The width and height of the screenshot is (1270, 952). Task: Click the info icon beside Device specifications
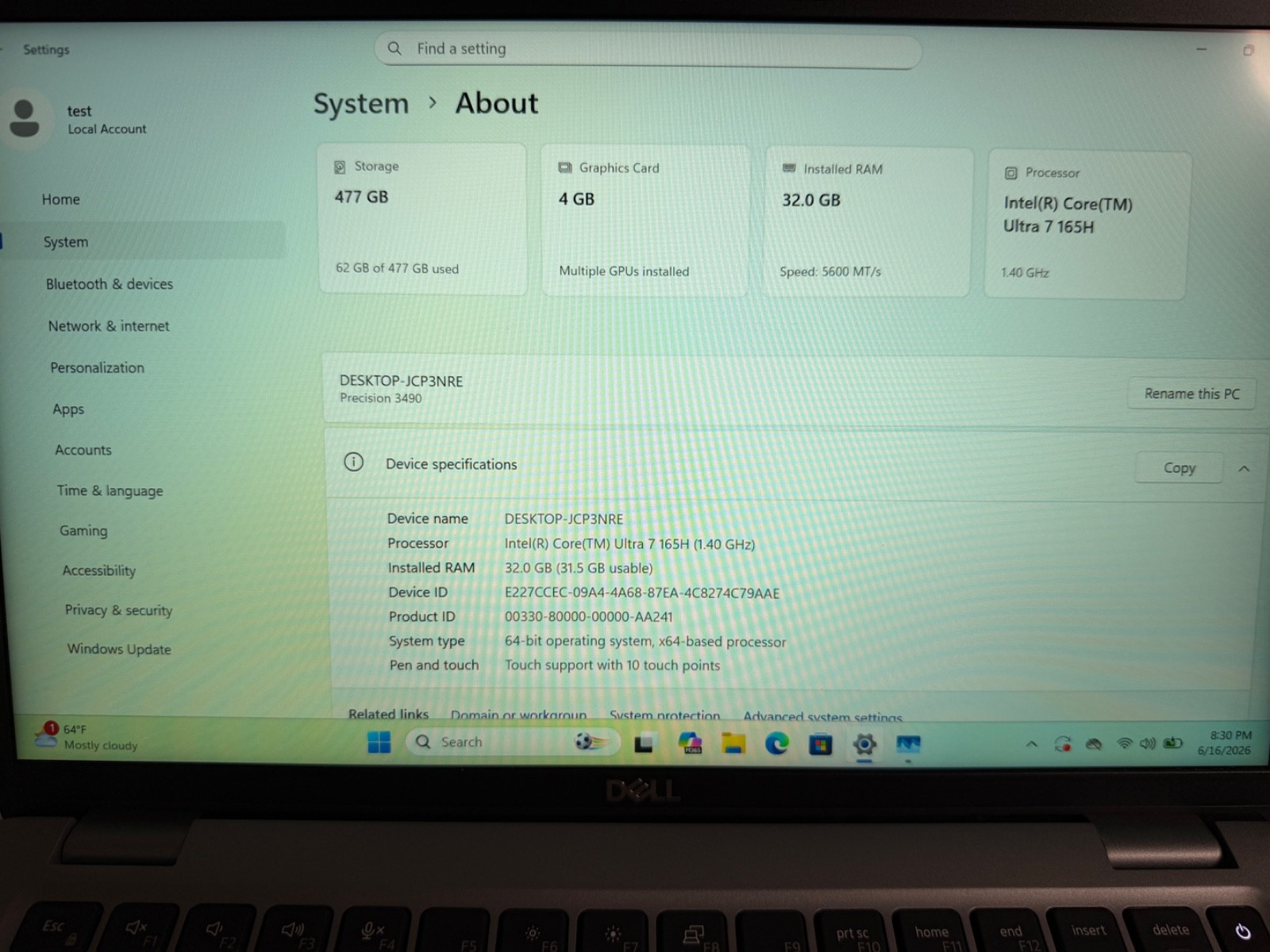coord(354,462)
